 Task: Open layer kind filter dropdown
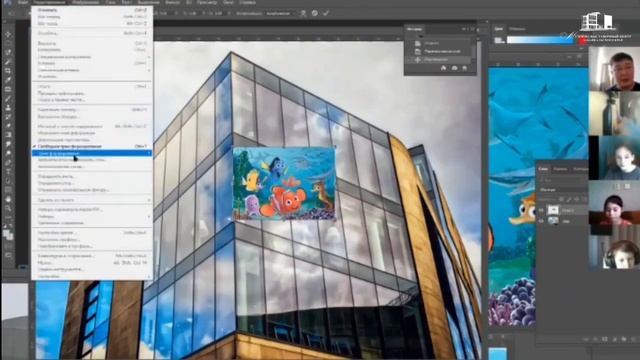562,179
